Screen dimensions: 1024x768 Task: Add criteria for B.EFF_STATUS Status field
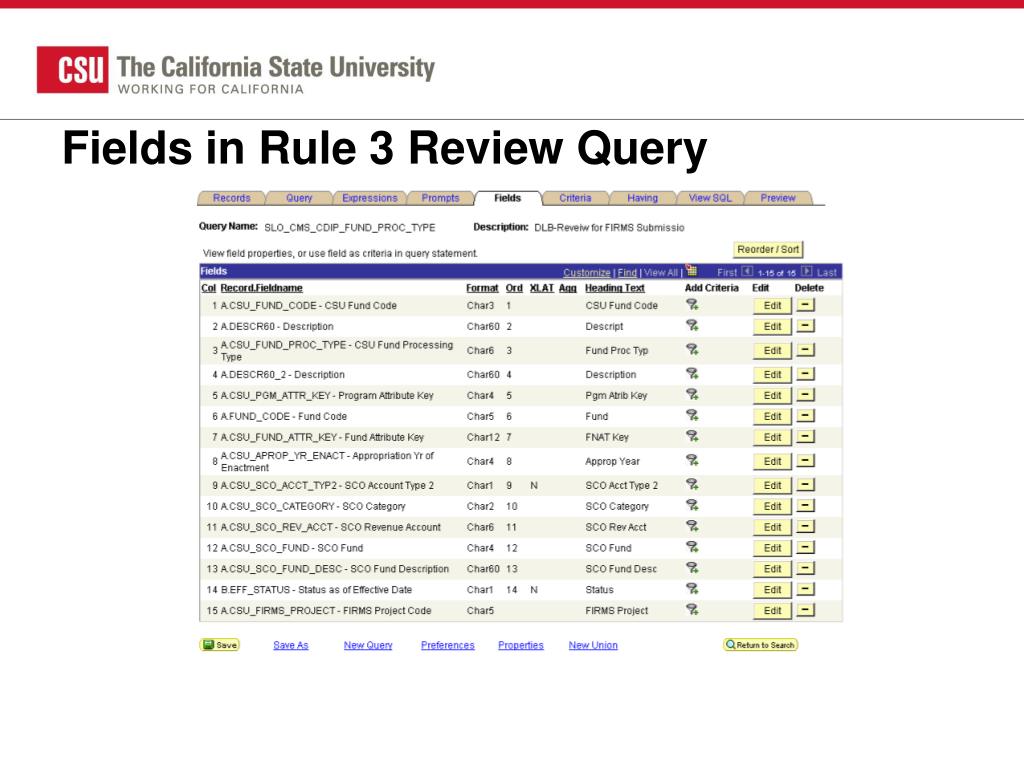[x=692, y=589]
